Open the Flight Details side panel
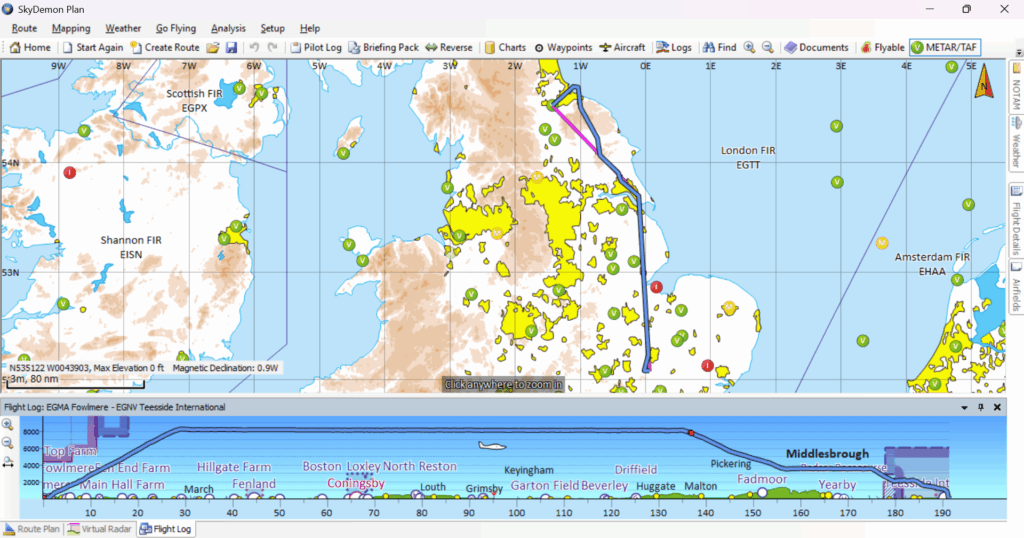This screenshot has width=1024, height=538. [x=1016, y=221]
